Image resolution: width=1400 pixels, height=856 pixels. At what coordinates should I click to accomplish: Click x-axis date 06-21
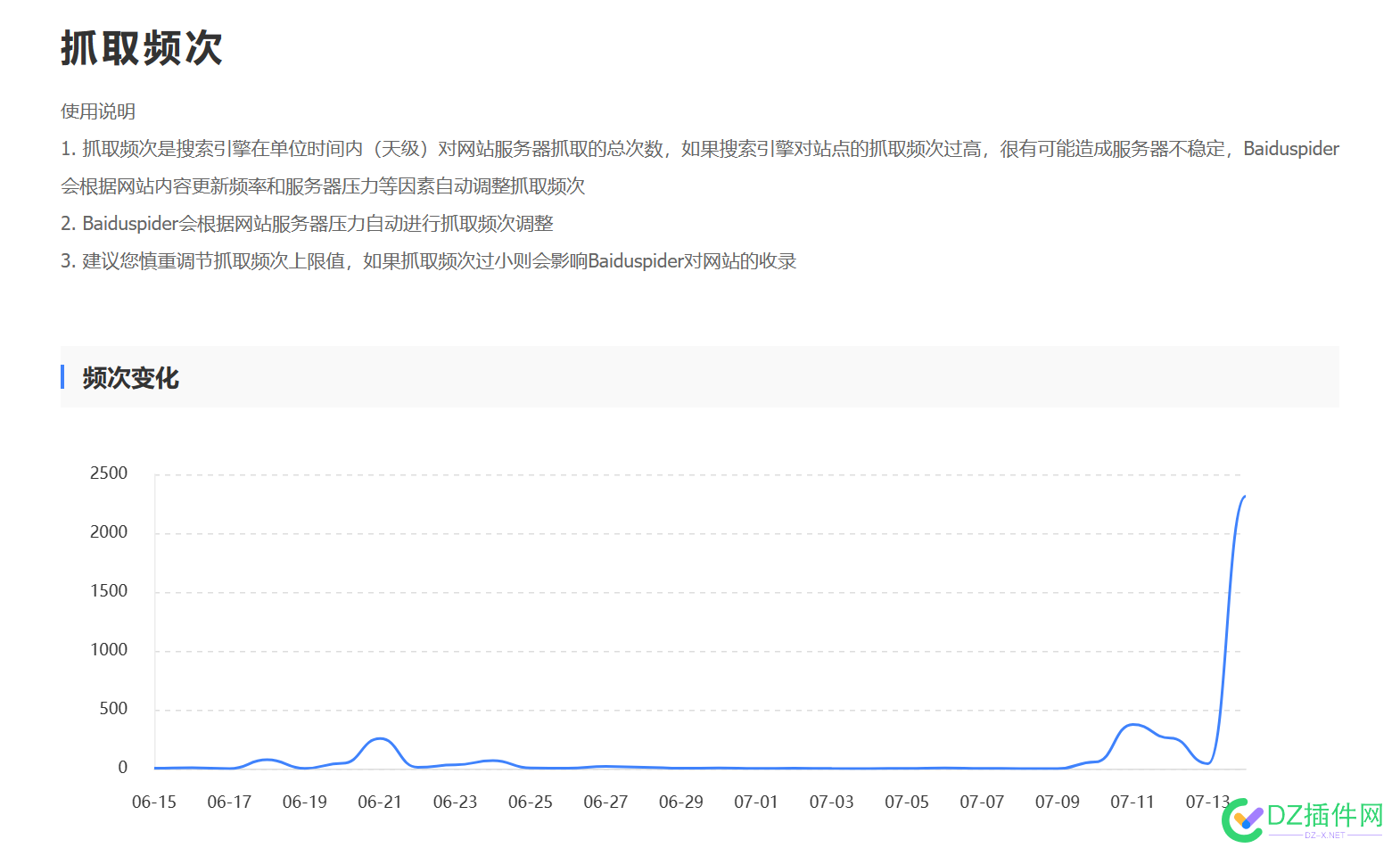[380, 802]
